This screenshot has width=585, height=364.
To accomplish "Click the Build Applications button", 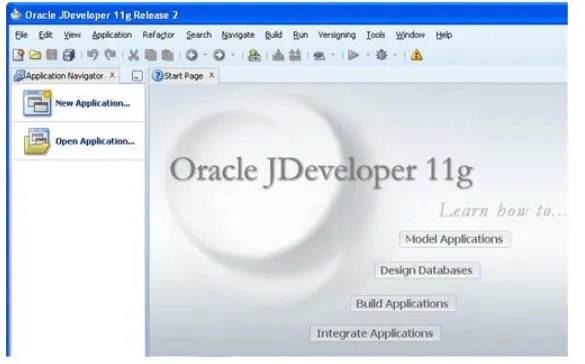I will click(402, 304).
